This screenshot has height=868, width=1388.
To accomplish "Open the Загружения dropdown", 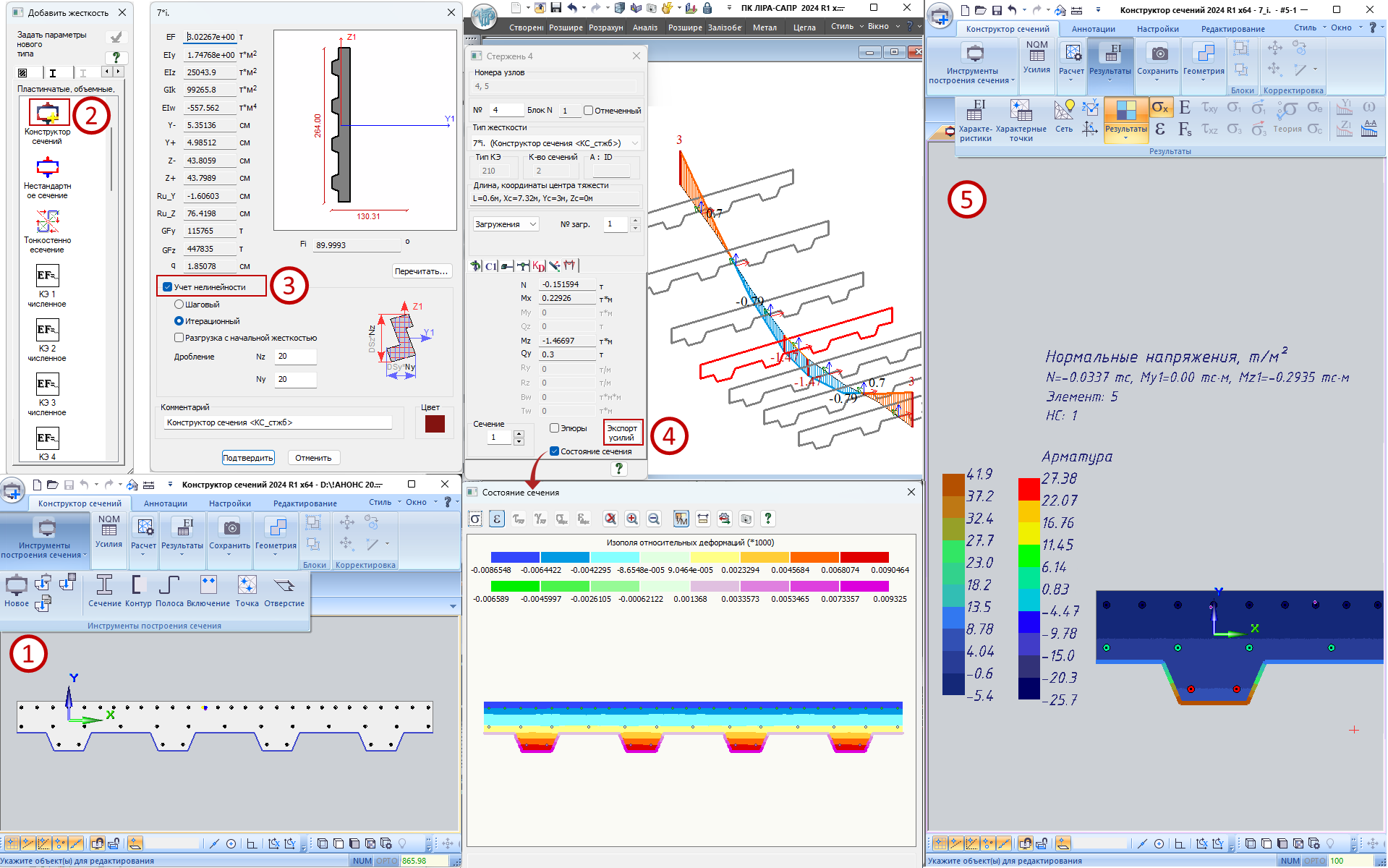I will coord(506,224).
